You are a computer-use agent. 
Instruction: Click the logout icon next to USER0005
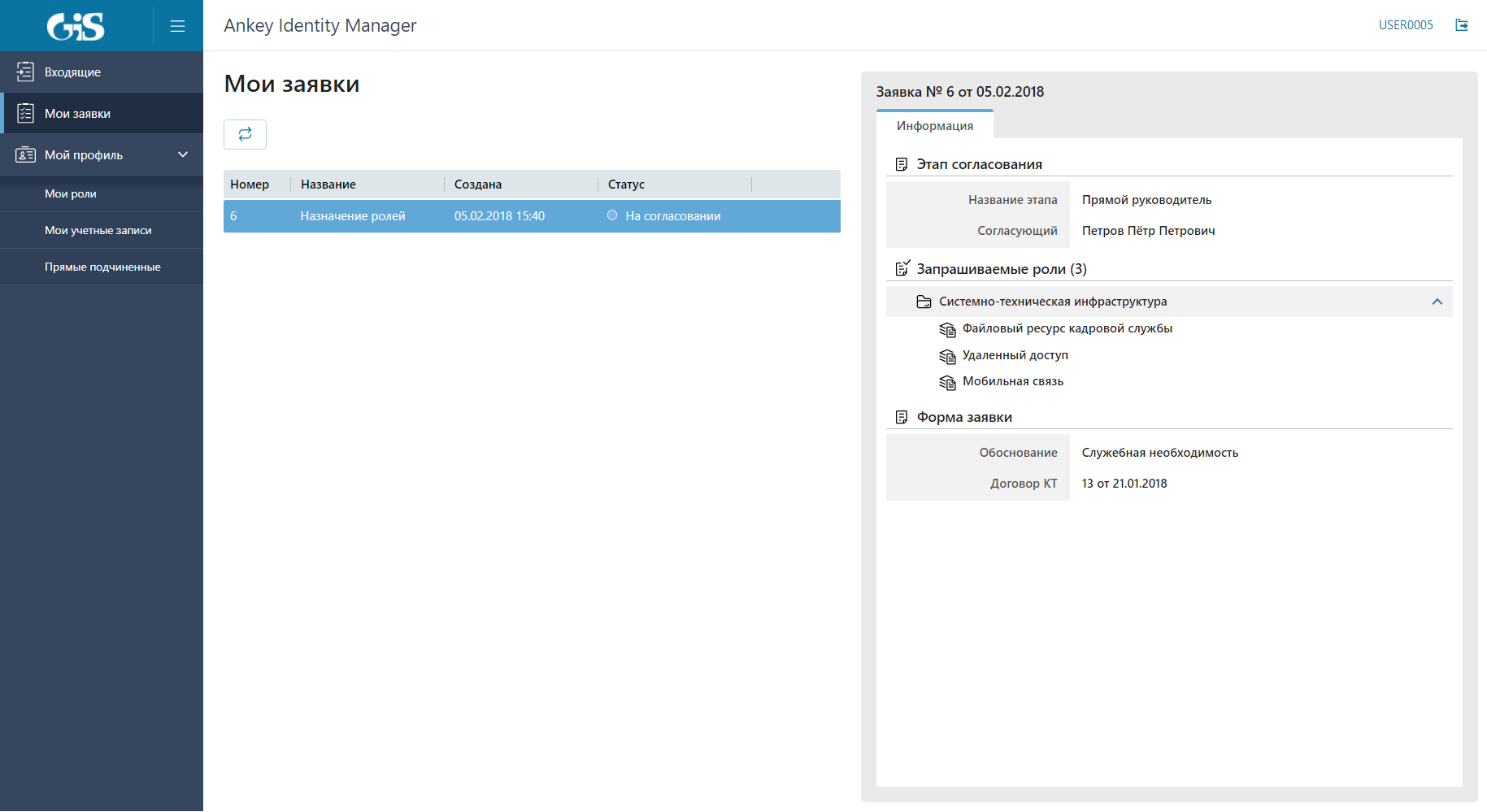tap(1461, 25)
